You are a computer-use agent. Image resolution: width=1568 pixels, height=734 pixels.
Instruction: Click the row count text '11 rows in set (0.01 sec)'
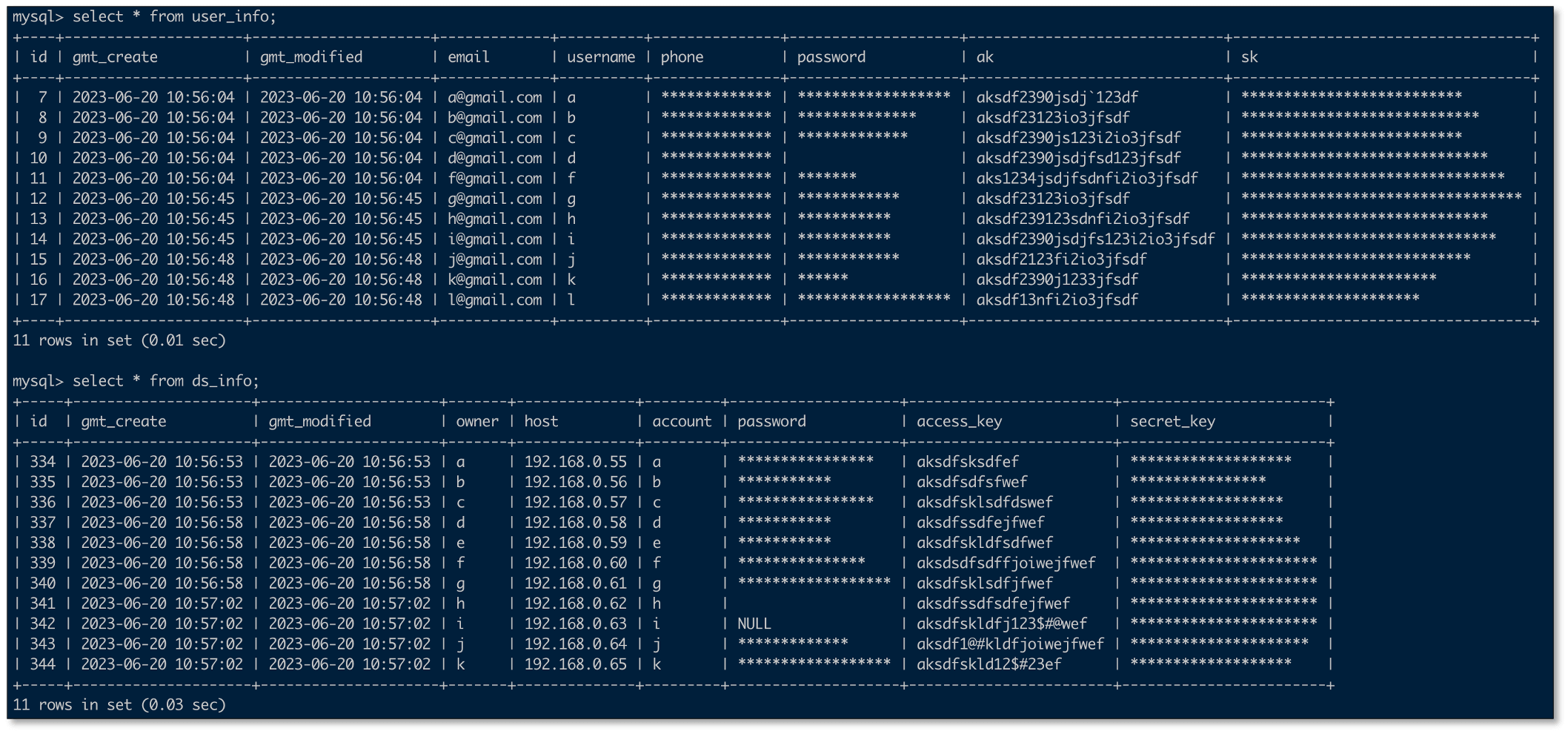point(119,340)
